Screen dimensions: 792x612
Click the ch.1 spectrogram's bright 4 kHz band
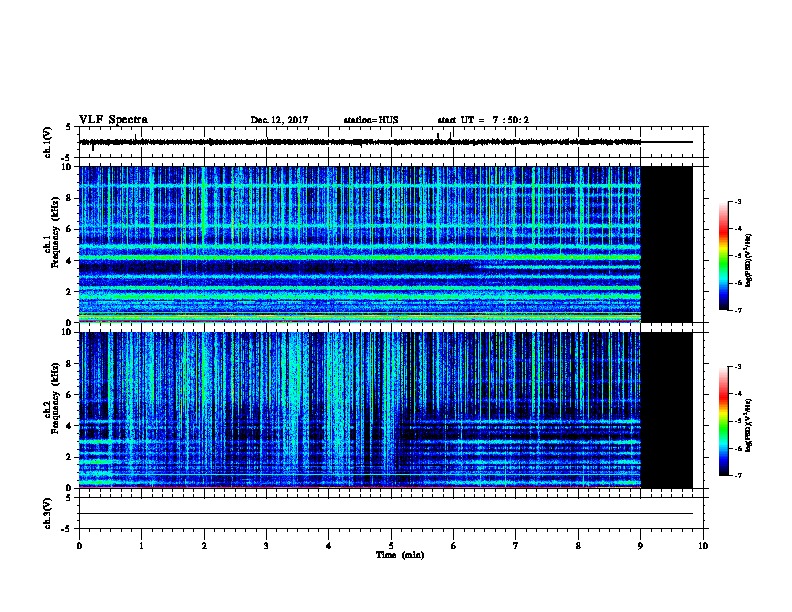click(x=360, y=257)
